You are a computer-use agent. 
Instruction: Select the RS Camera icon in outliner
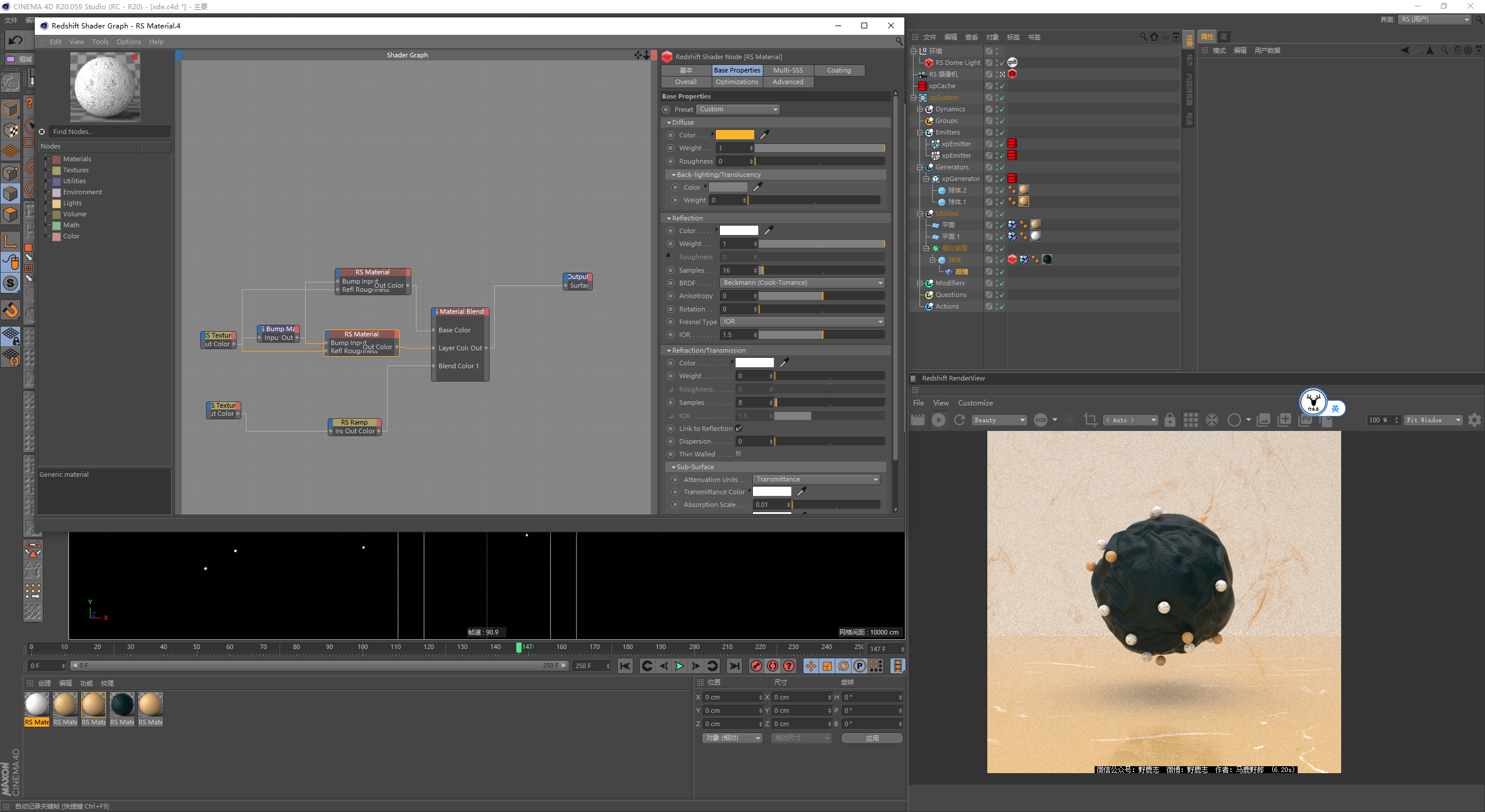point(922,74)
